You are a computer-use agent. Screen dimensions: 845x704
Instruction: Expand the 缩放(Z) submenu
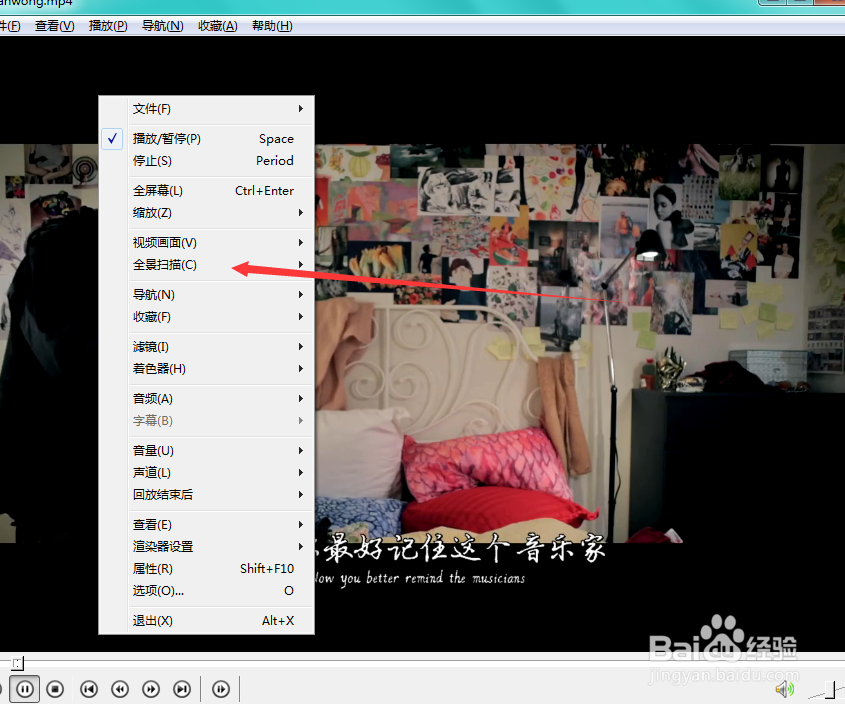click(x=207, y=213)
